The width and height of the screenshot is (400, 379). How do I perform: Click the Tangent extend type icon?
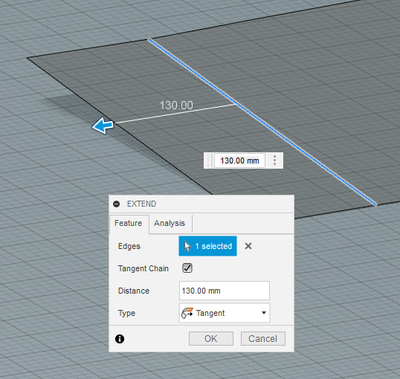click(187, 313)
